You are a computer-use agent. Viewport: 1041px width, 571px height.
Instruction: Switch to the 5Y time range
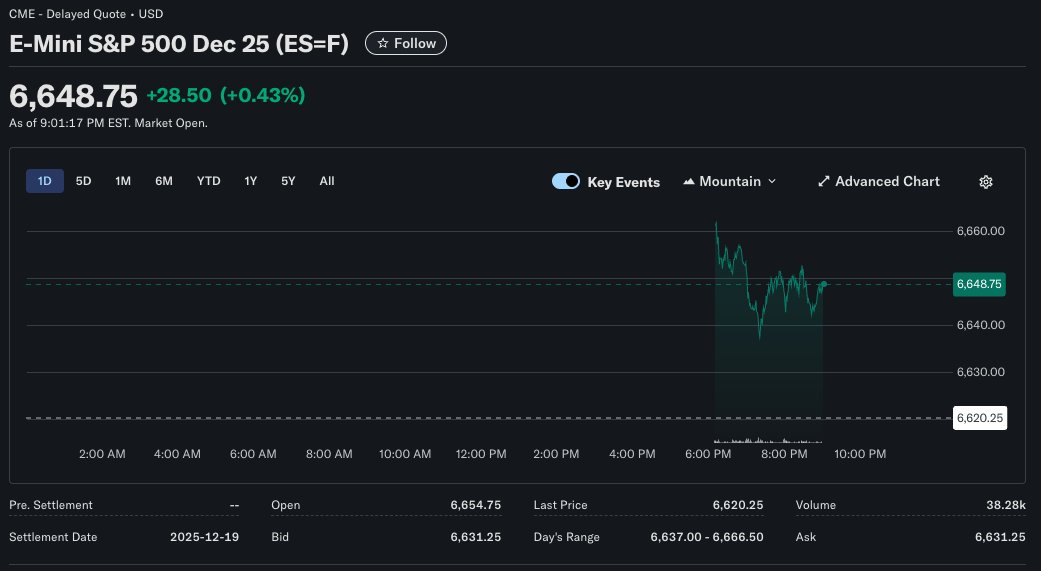click(x=288, y=181)
